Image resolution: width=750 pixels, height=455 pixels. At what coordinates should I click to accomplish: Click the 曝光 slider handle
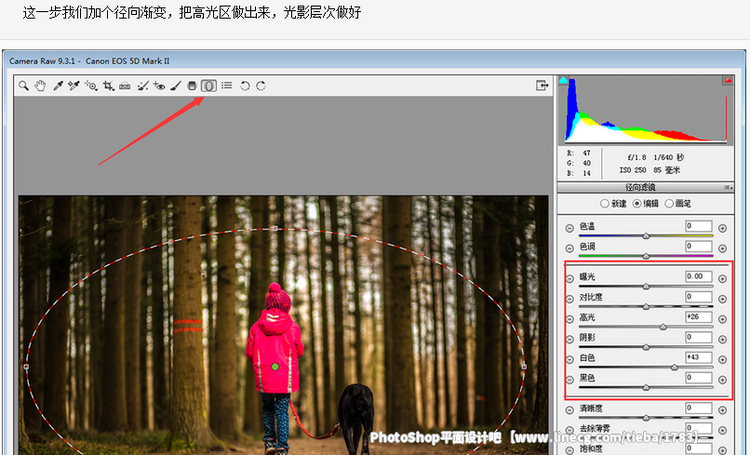click(646, 287)
